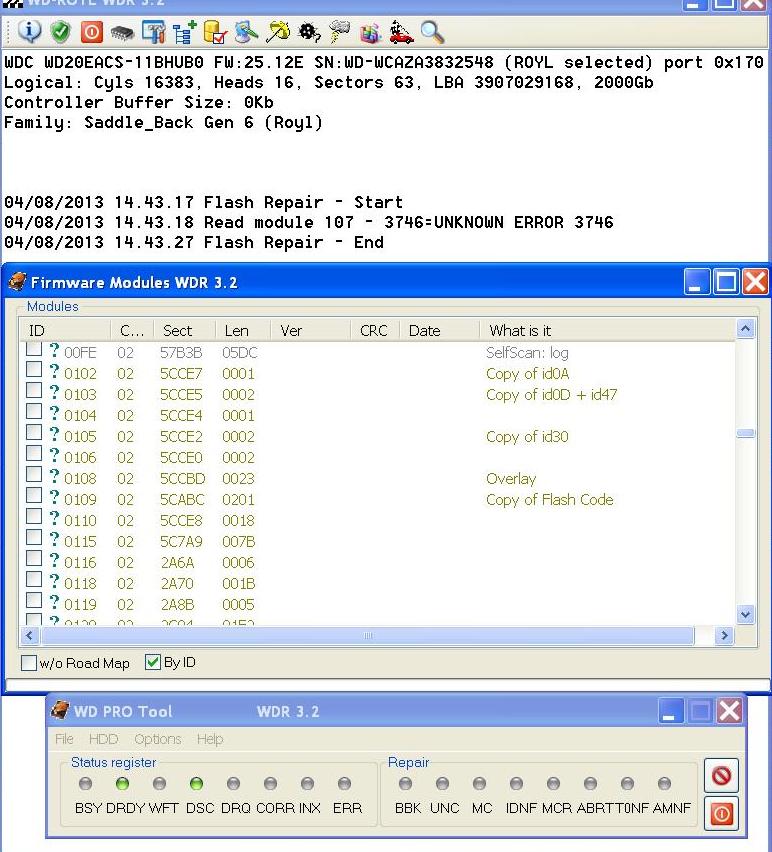
Task: Click the yellow umbrella toolbar icon
Action: click(x=278, y=32)
